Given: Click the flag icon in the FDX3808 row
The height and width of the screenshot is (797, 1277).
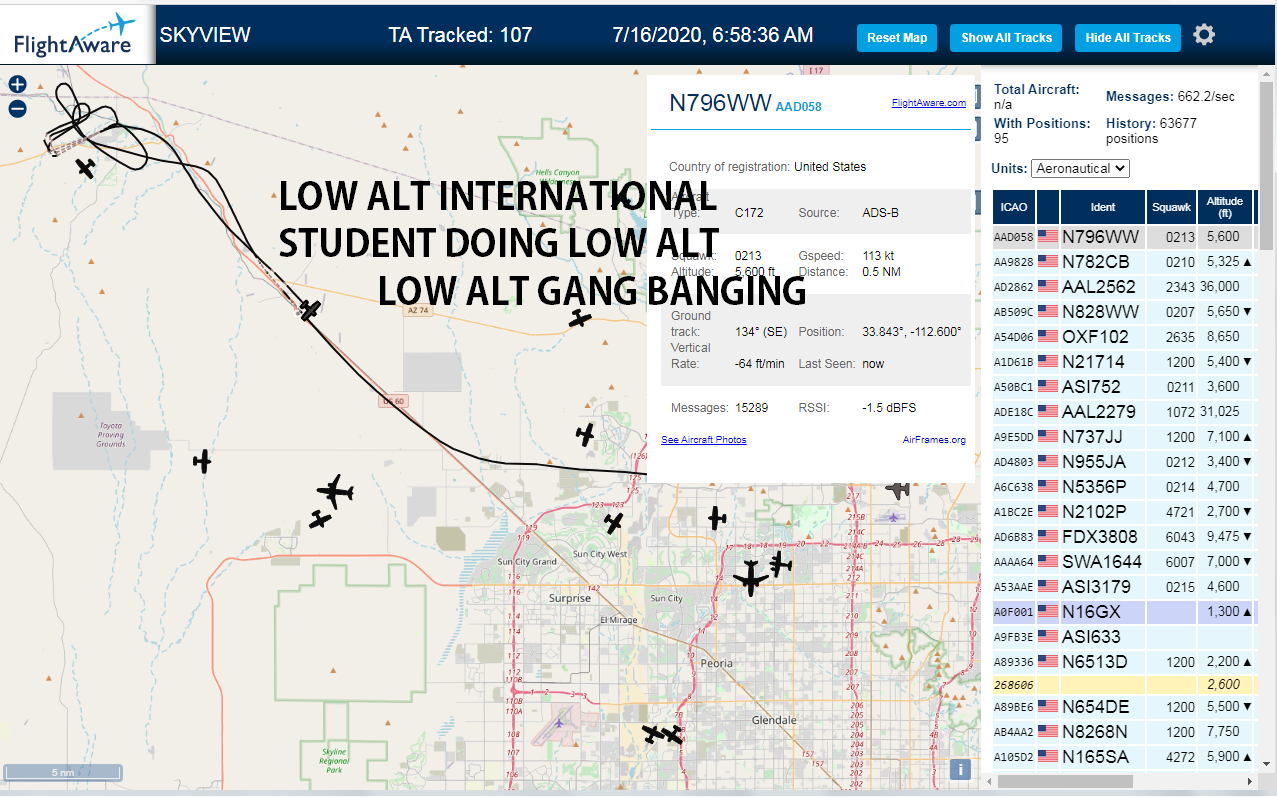Looking at the screenshot, I should pos(1048,537).
